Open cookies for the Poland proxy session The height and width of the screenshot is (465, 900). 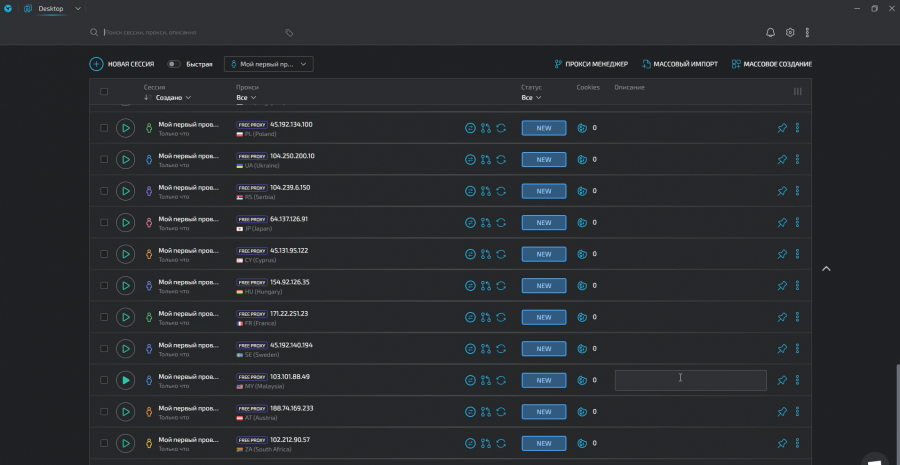(x=582, y=128)
